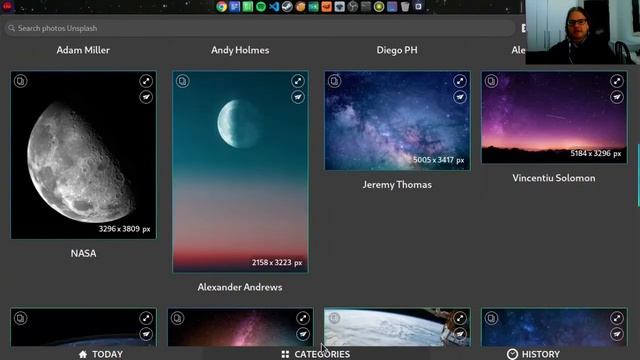Open fullscreen preview of Alexander Andrews' photo
Image resolution: width=640 pixels, height=360 pixels.
[298, 81]
